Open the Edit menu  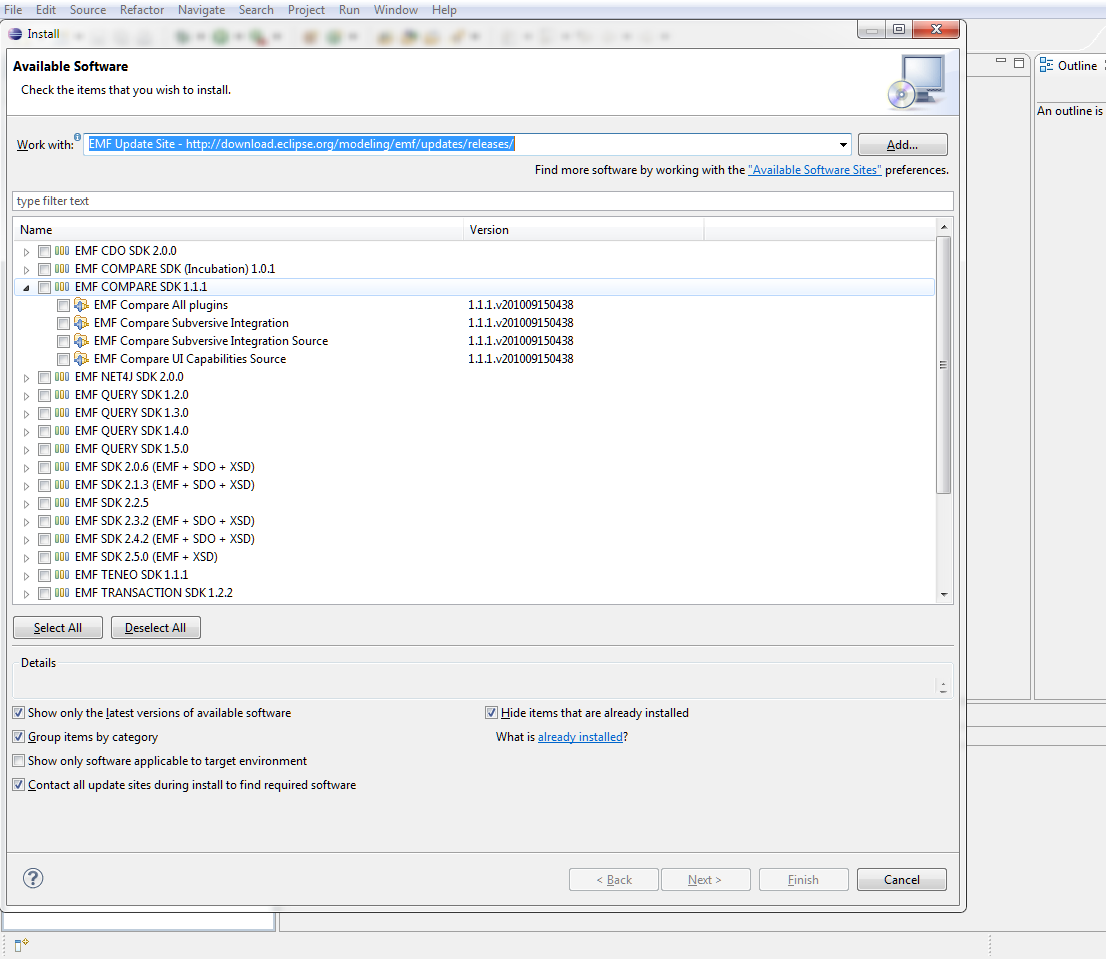pos(46,10)
